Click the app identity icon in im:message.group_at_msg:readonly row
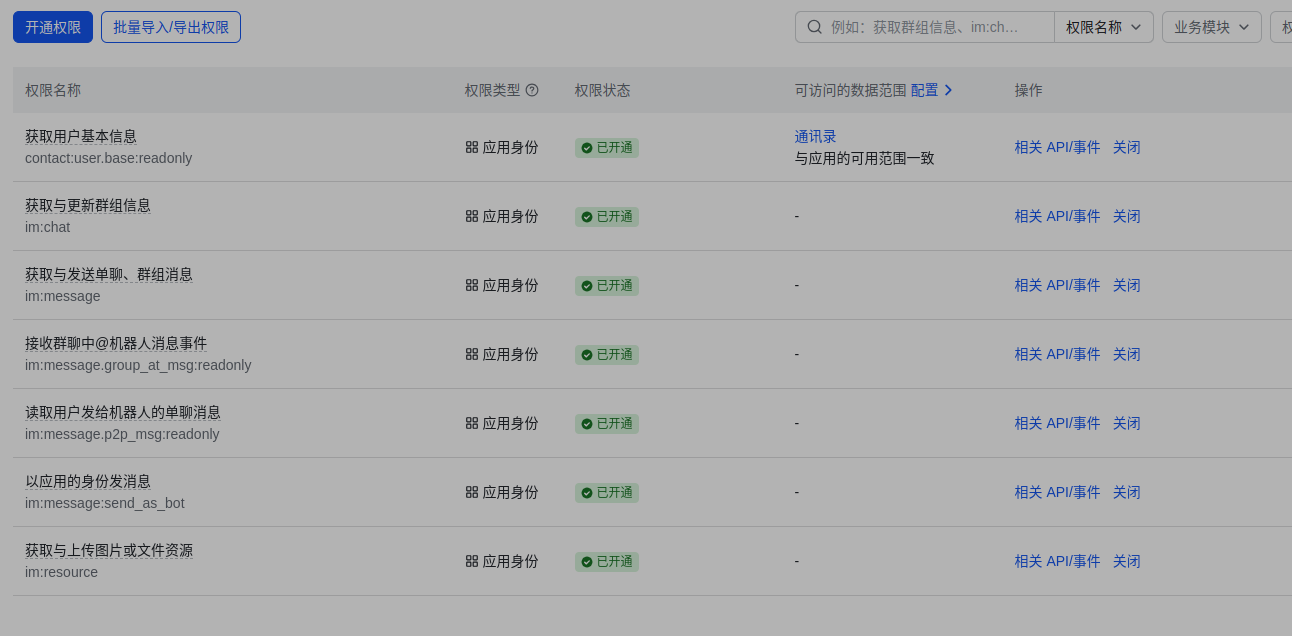Viewport: 1292px width, 636px height. pos(472,354)
